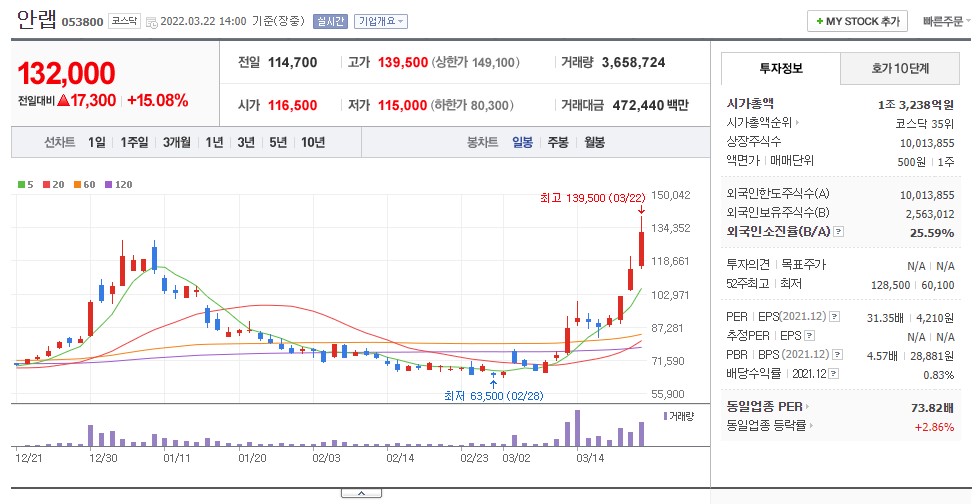Image resolution: width=979 pixels, height=504 pixels.
Task: Select the 1일 line chart period
Action: pyautogui.click(x=96, y=142)
